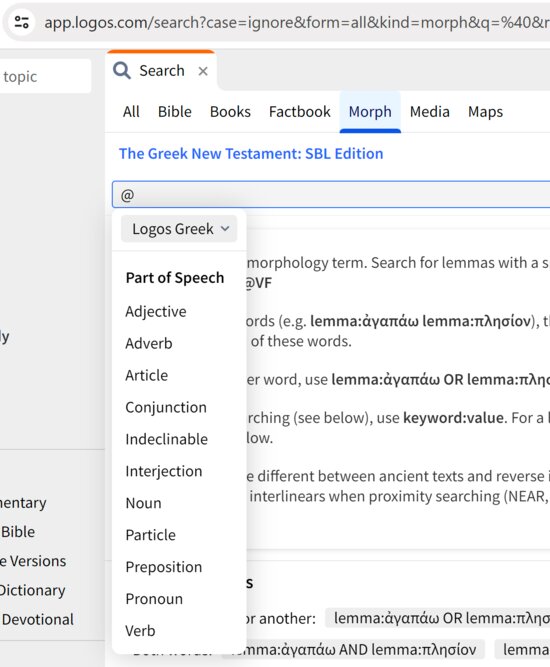The width and height of the screenshot is (550, 667).
Task: Open the Devotional item in left sidebar
Action: pyautogui.click(x=37, y=620)
